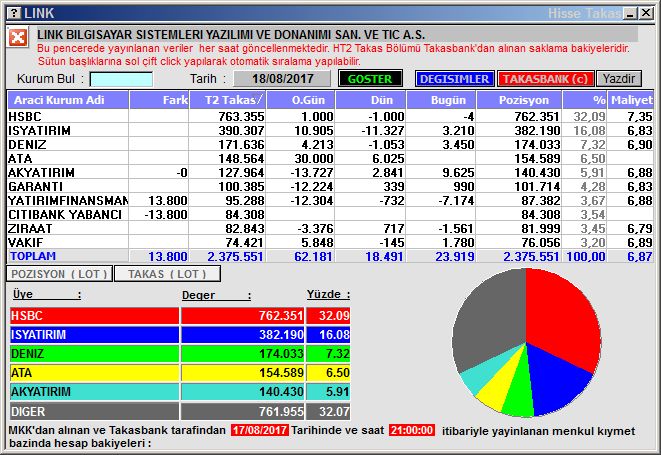This screenshot has width=661, height=455.
Task: Click the question mark help icon in title bar
Action: coord(14,13)
